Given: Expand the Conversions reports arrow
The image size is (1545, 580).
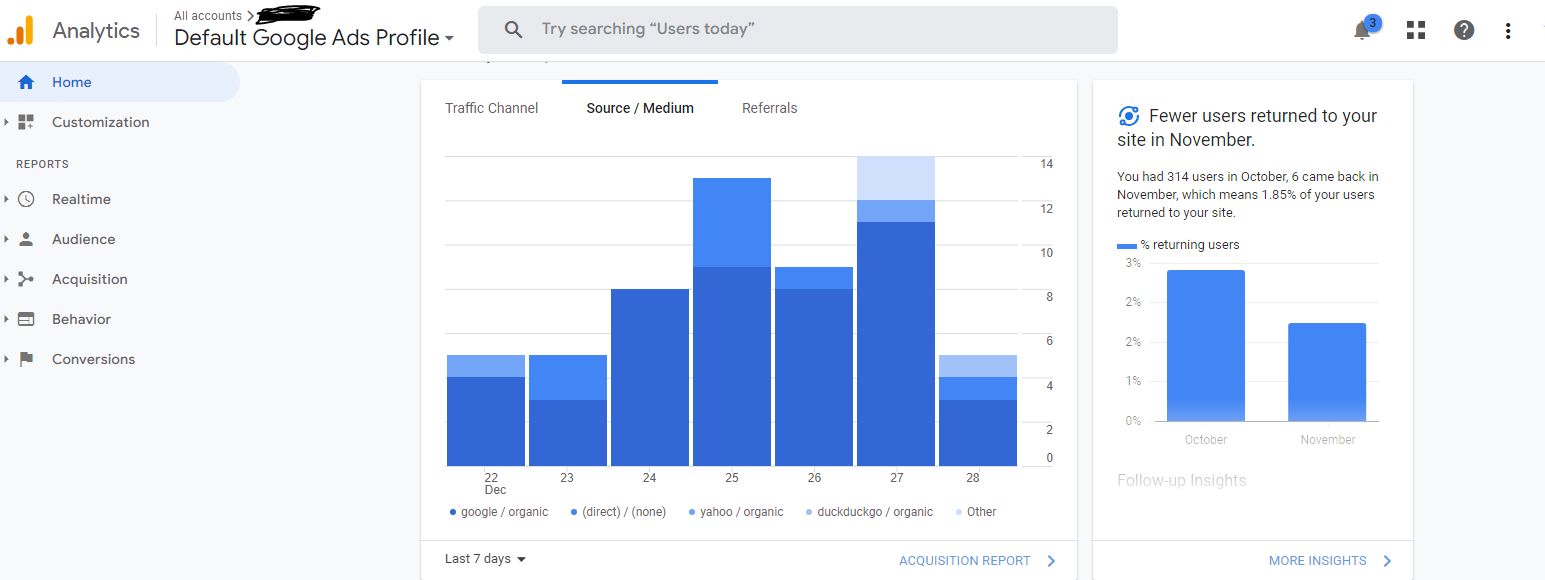Looking at the screenshot, I should click(6, 359).
